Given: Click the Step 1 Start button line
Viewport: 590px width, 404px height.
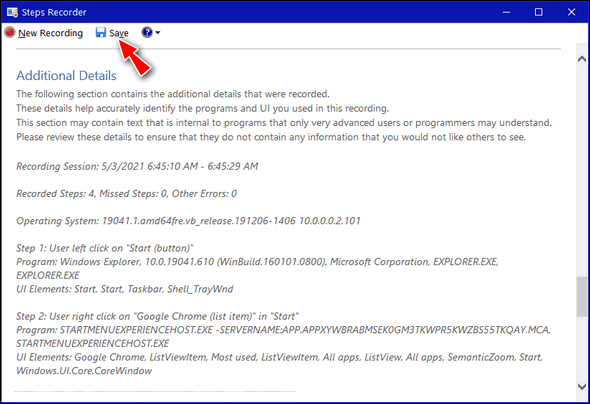Looking at the screenshot, I should [x=105, y=248].
